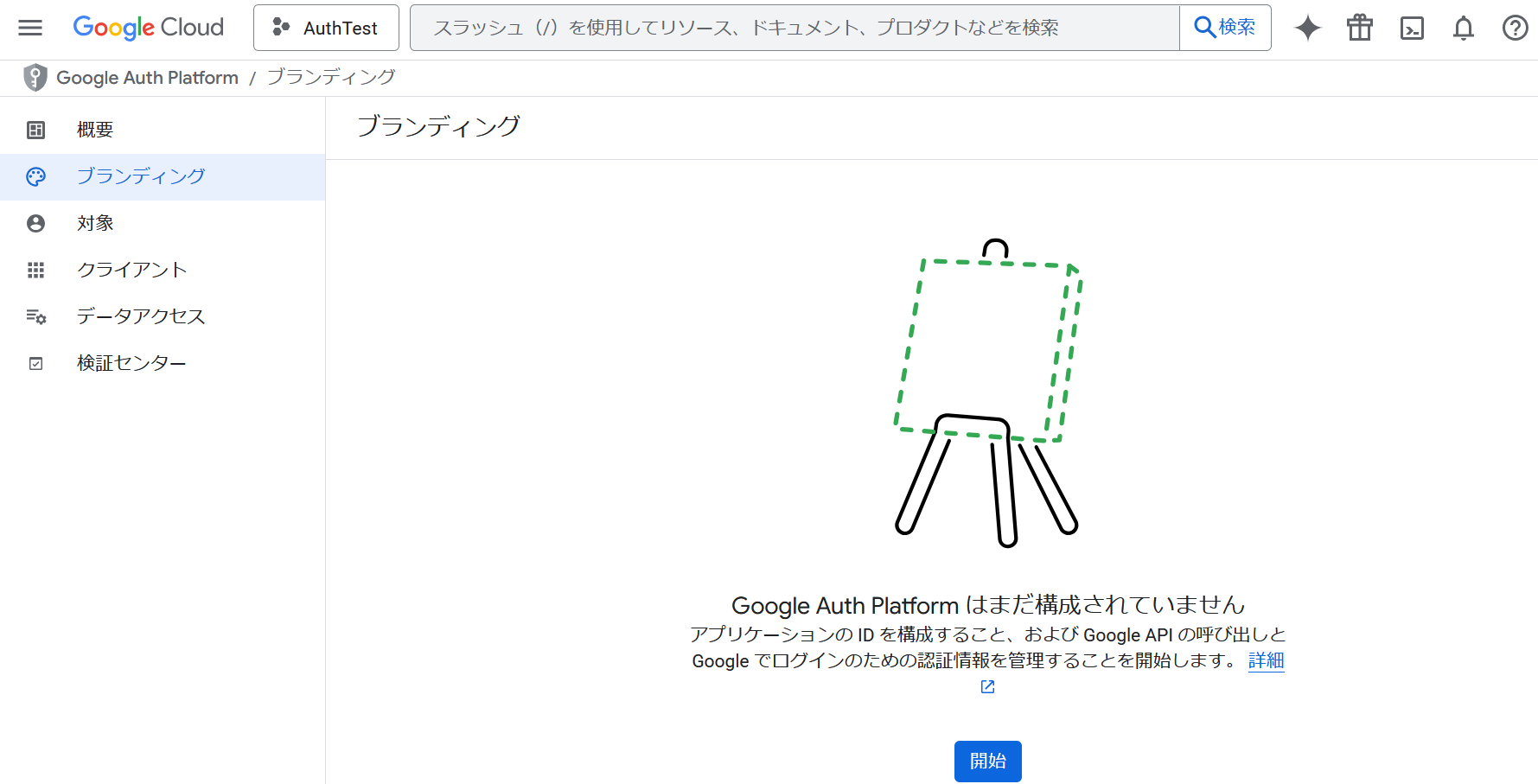Click the gift box icon
This screenshot has width=1538, height=784.
point(1360,28)
